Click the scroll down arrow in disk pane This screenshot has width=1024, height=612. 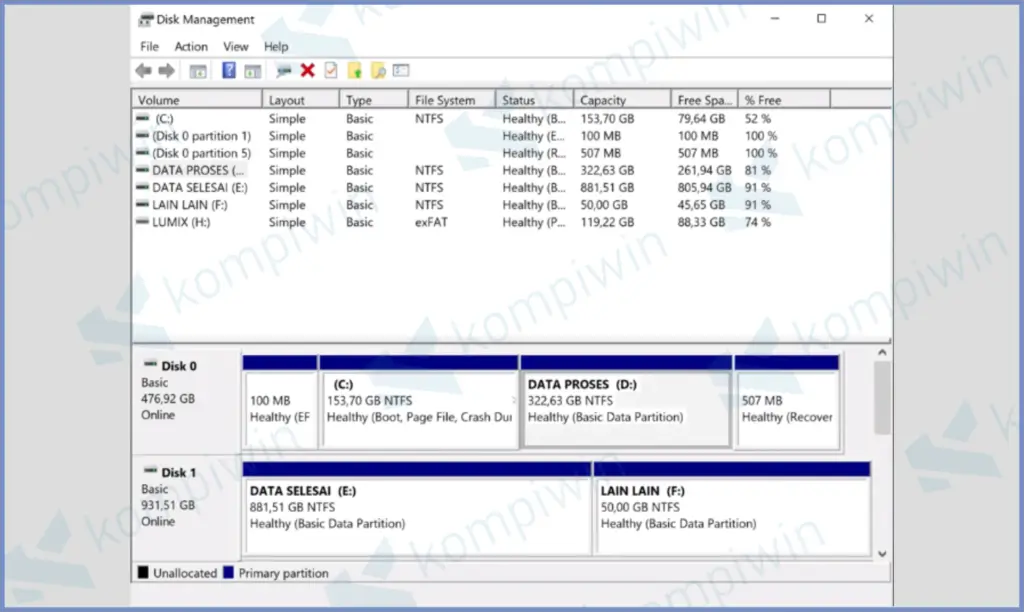tap(881, 553)
